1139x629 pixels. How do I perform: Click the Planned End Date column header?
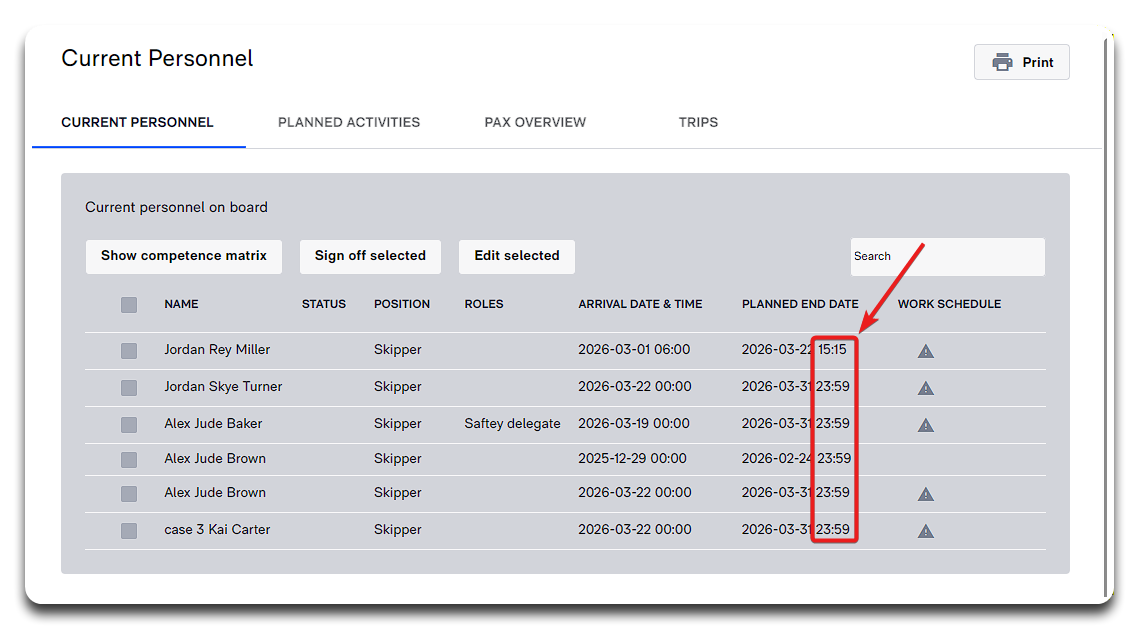click(x=799, y=304)
